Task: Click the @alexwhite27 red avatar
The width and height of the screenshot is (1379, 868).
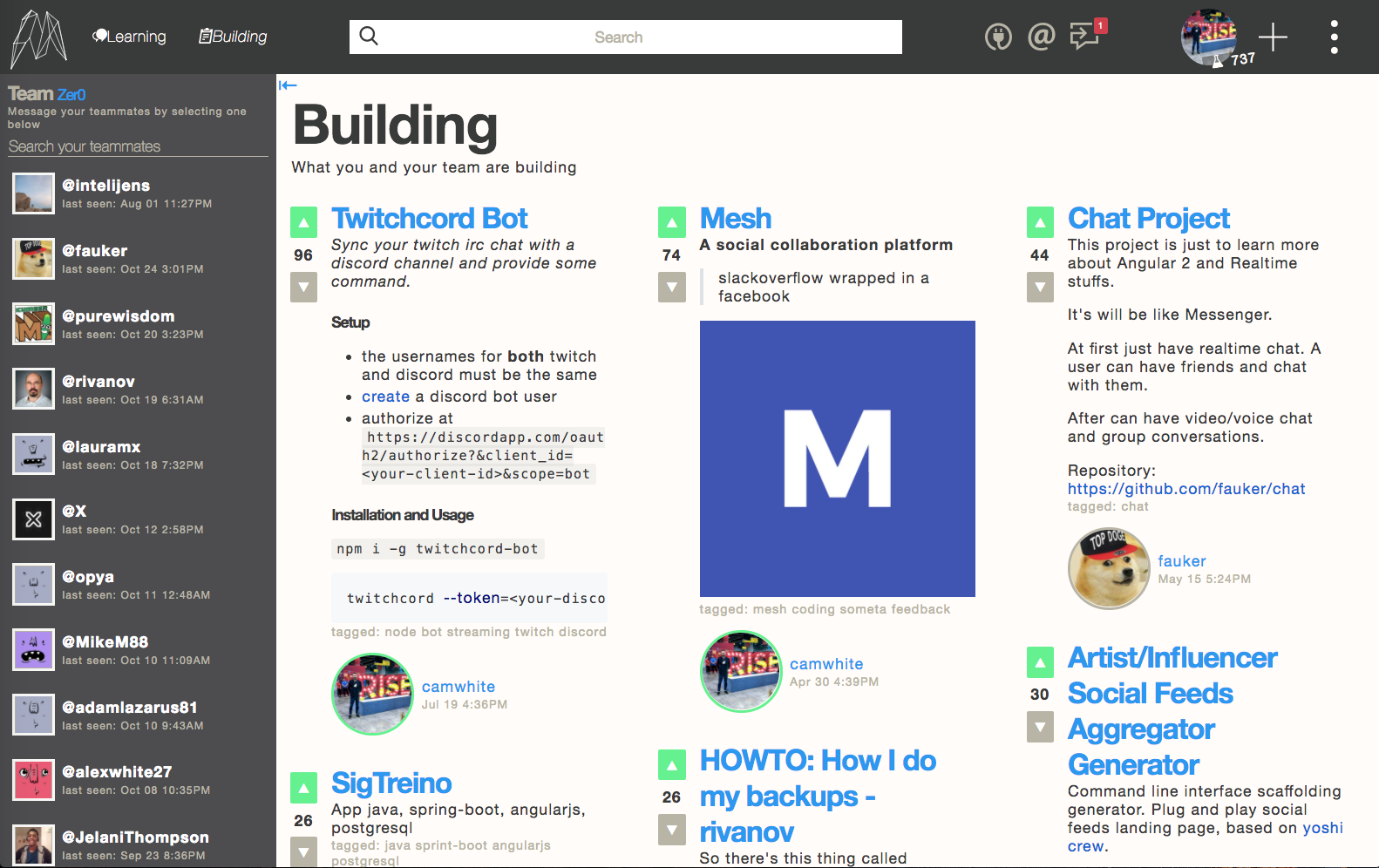Action: point(34,780)
